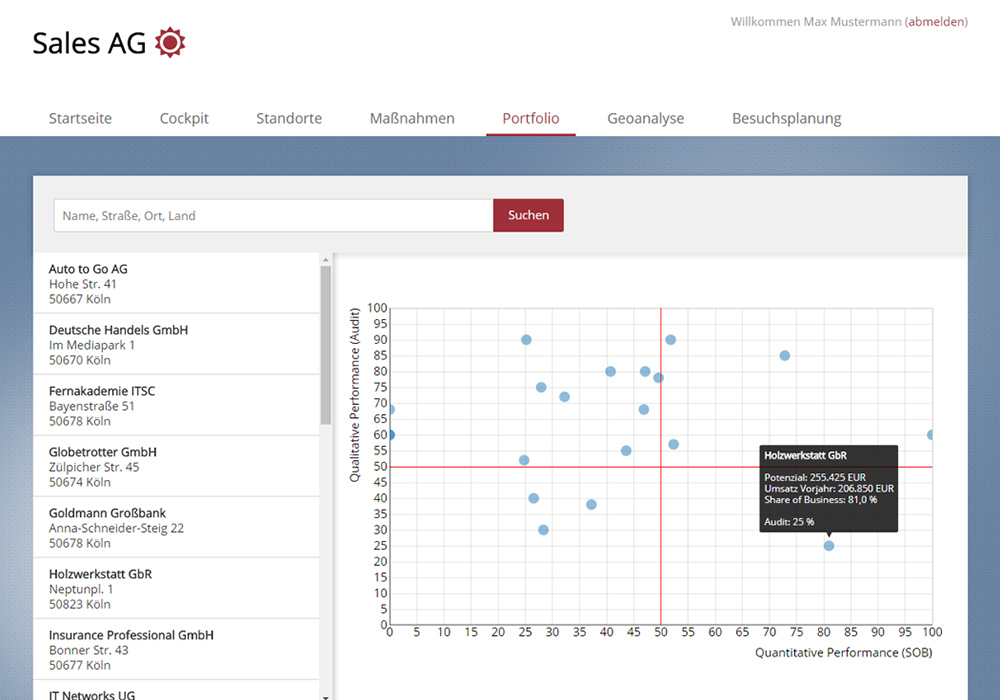Open the Geoanalyse tab
The image size is (1000, 700).
click(x=645, y=119)
